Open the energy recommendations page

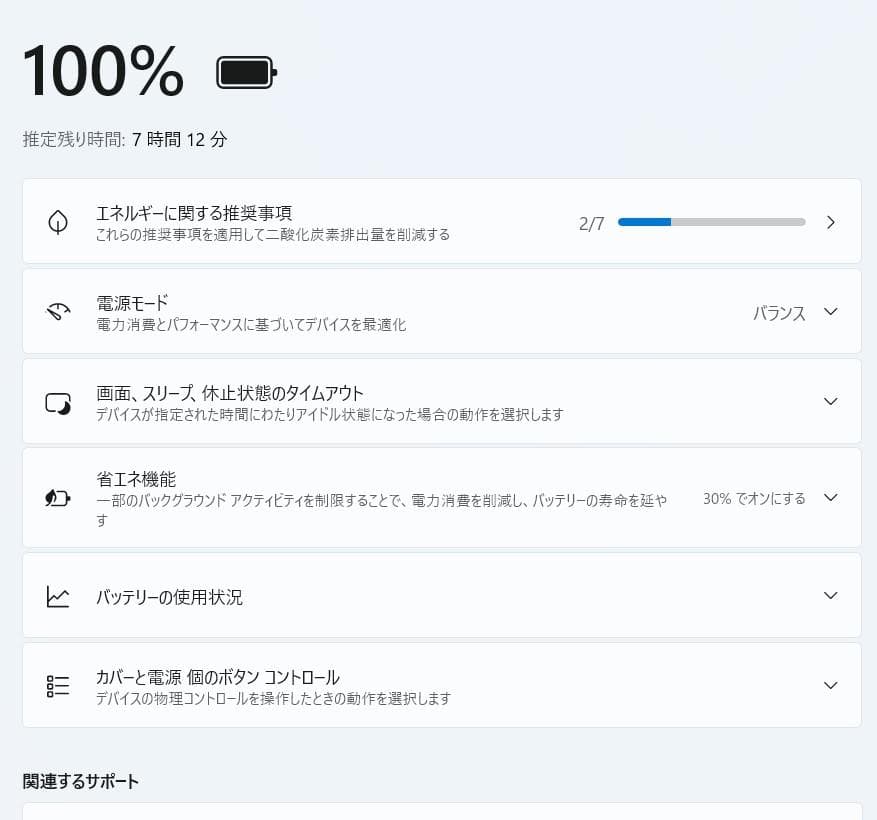tap(440, 221)
